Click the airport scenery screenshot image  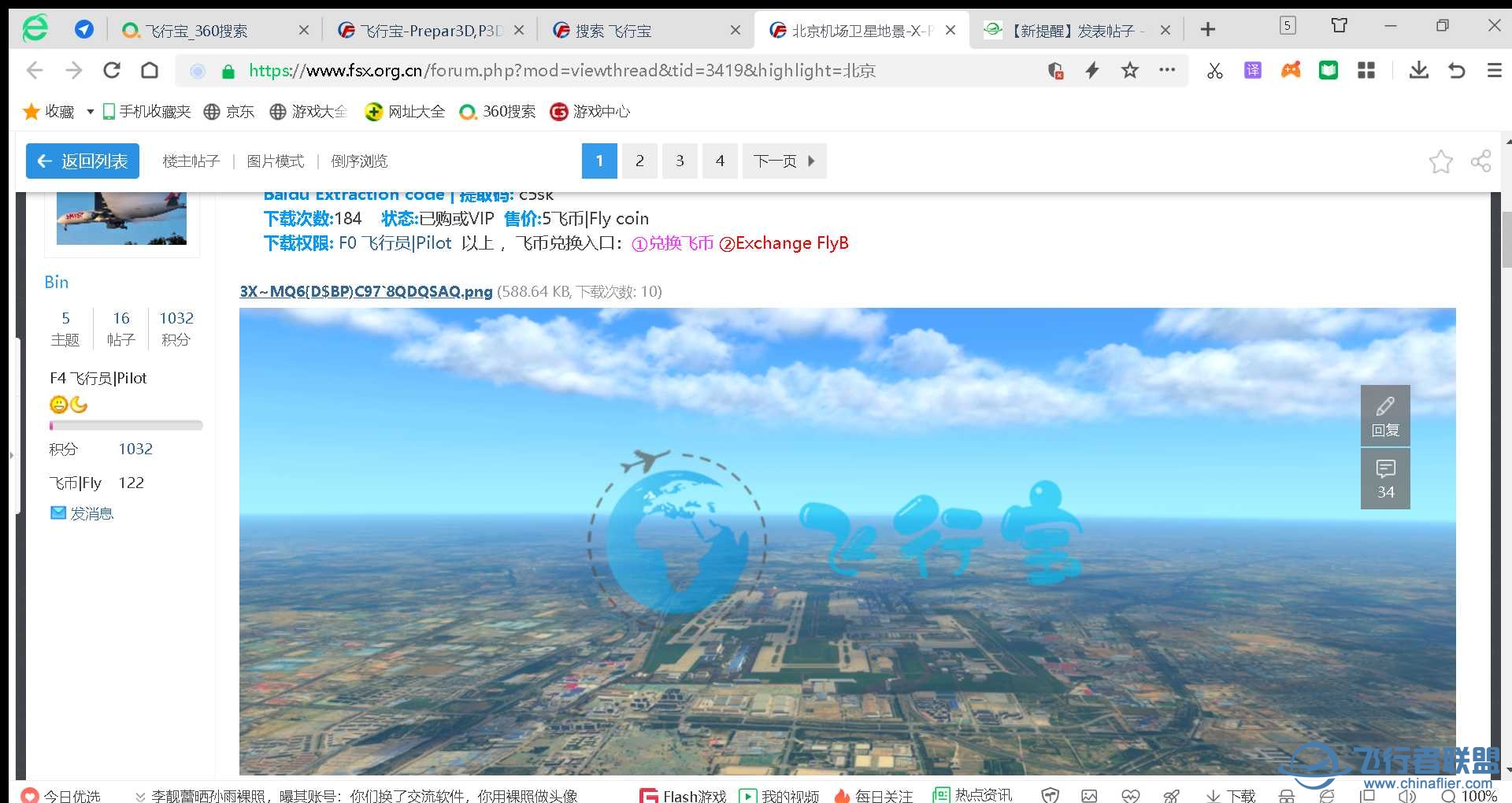click(847, 541)
